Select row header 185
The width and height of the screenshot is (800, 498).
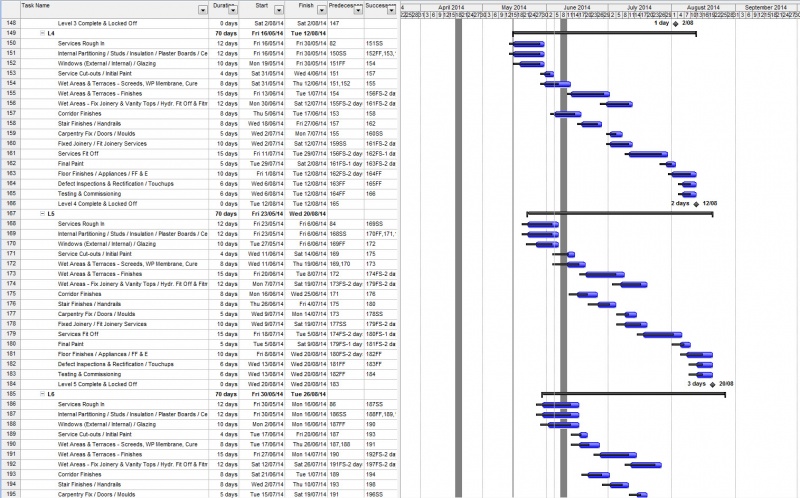11,394
